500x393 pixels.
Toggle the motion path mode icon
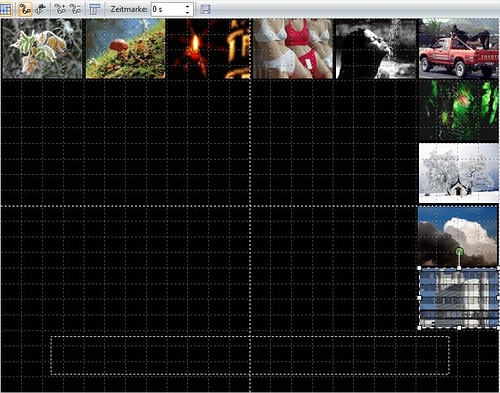(25, 9)
